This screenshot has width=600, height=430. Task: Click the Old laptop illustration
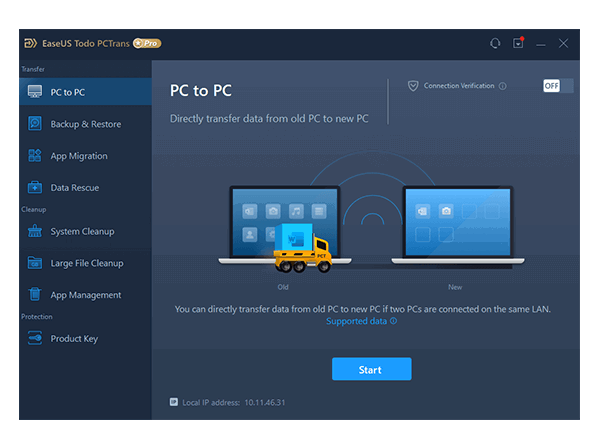tap(285, 225)
